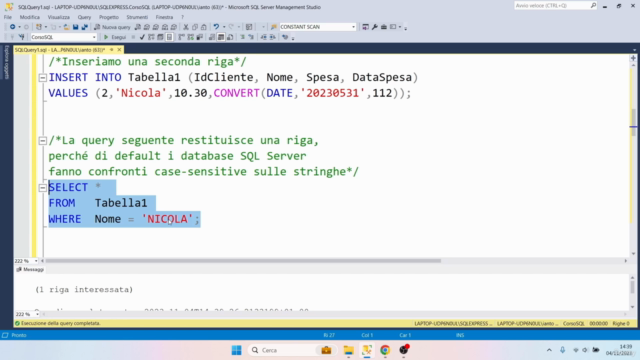Open the undo history dropdown arrow
The image size is (640, 360).
coord(224,27)
